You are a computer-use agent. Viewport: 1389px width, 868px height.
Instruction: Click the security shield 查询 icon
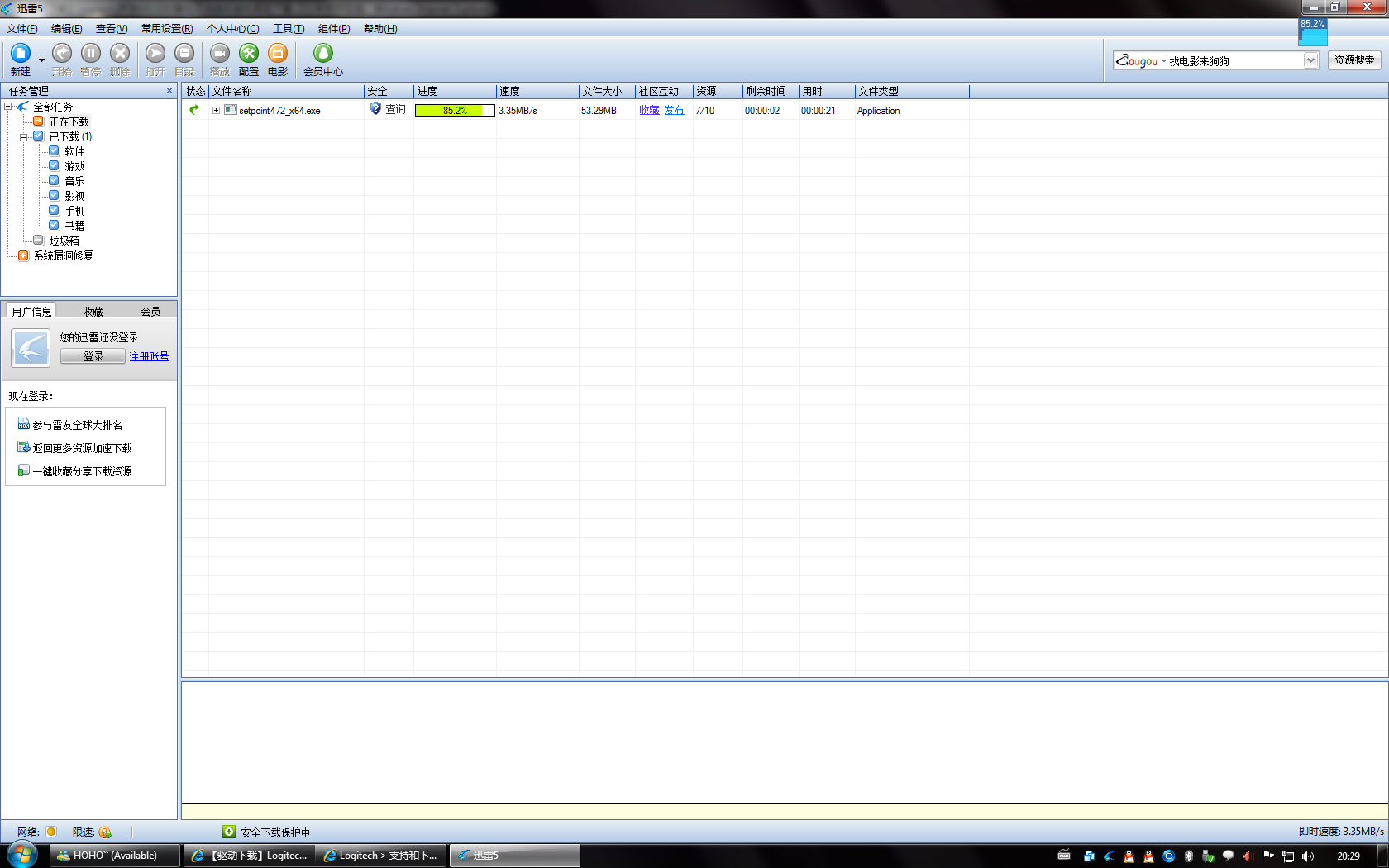pyautogui.click(x=375, y=109)
